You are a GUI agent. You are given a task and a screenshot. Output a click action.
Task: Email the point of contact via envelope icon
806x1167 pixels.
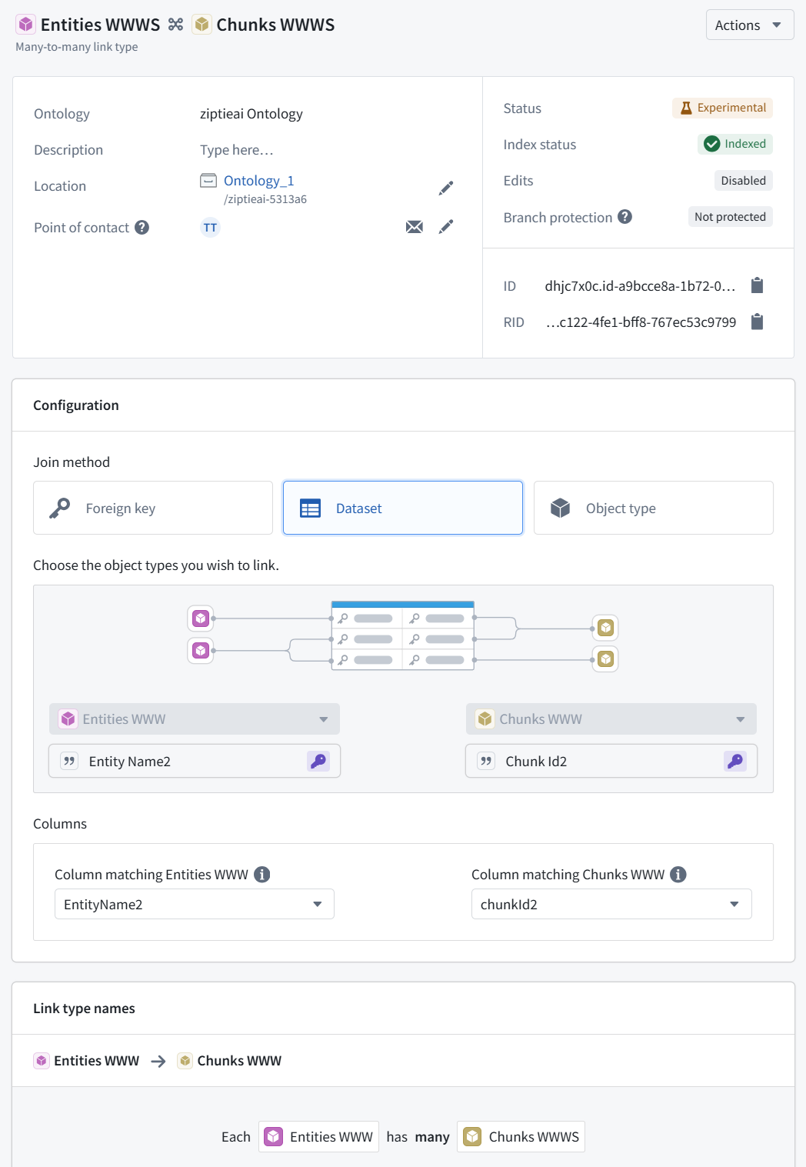click(415, 227)
